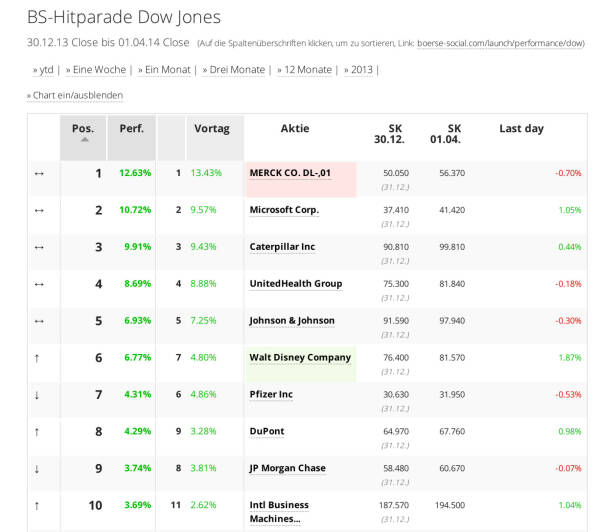Select the Drei Monate period
This screenshot has width=600, height=532.
(234, 69)
